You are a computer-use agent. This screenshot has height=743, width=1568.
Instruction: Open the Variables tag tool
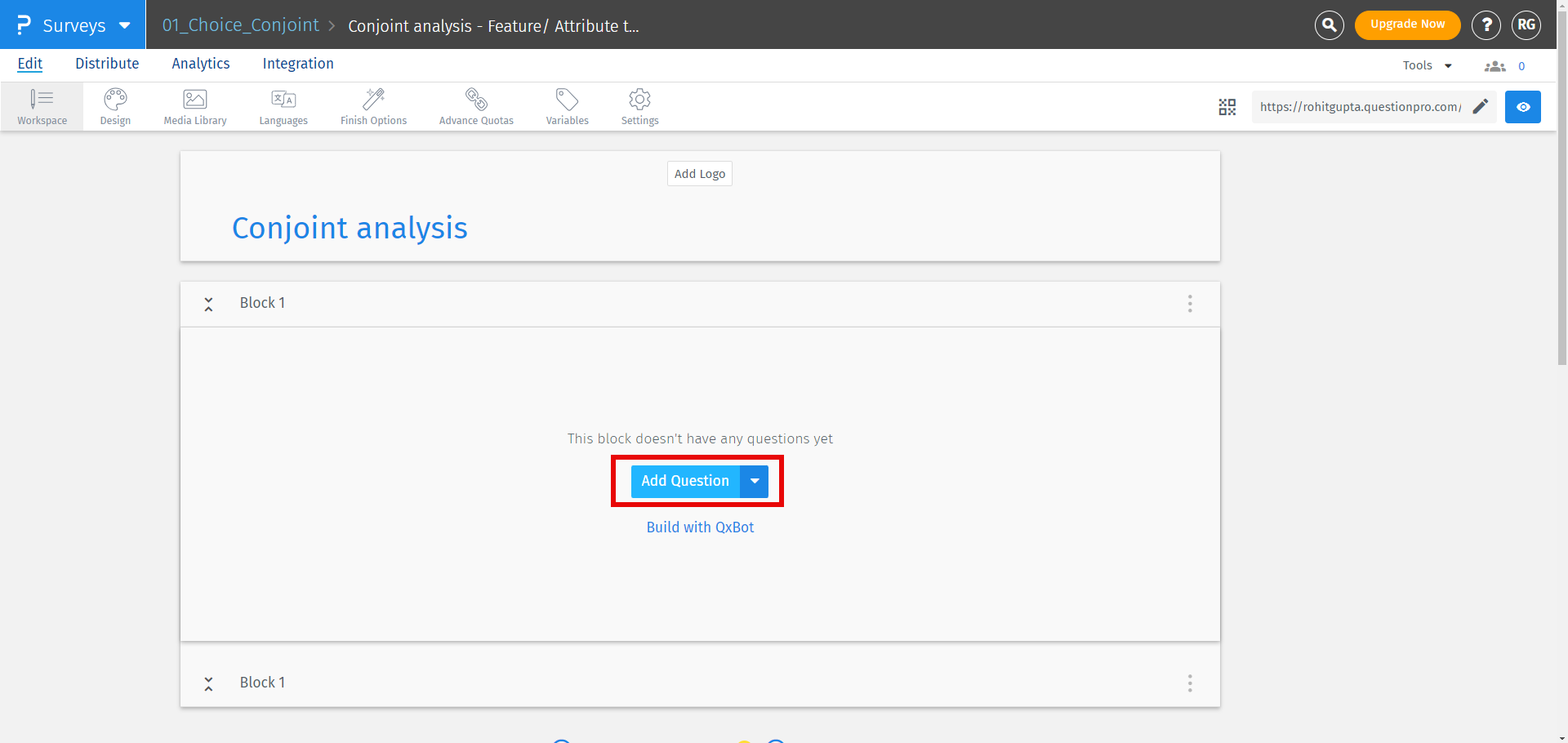pos(567,107)
